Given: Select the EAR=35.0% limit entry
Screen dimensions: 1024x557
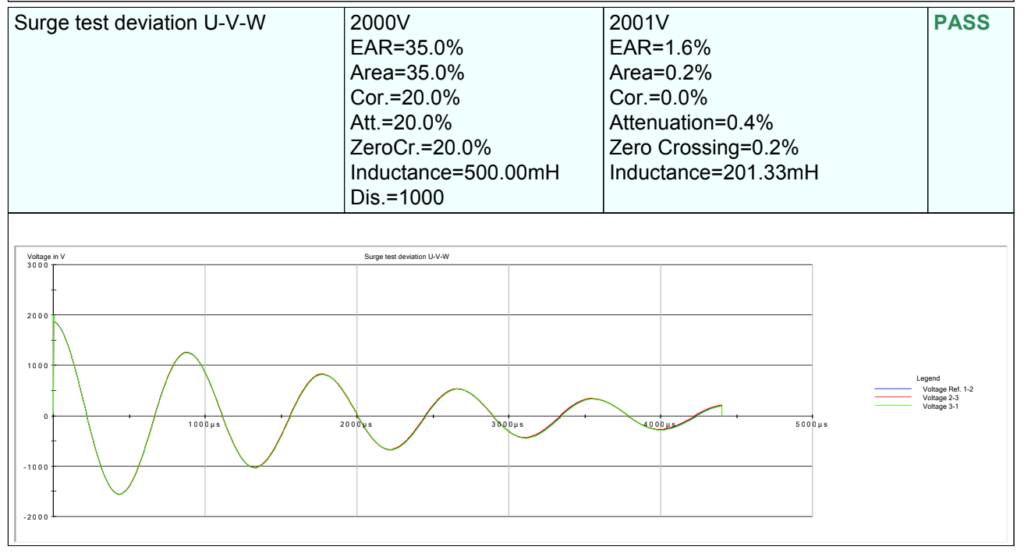Looking at the screenshot, I should pos(406,48).
